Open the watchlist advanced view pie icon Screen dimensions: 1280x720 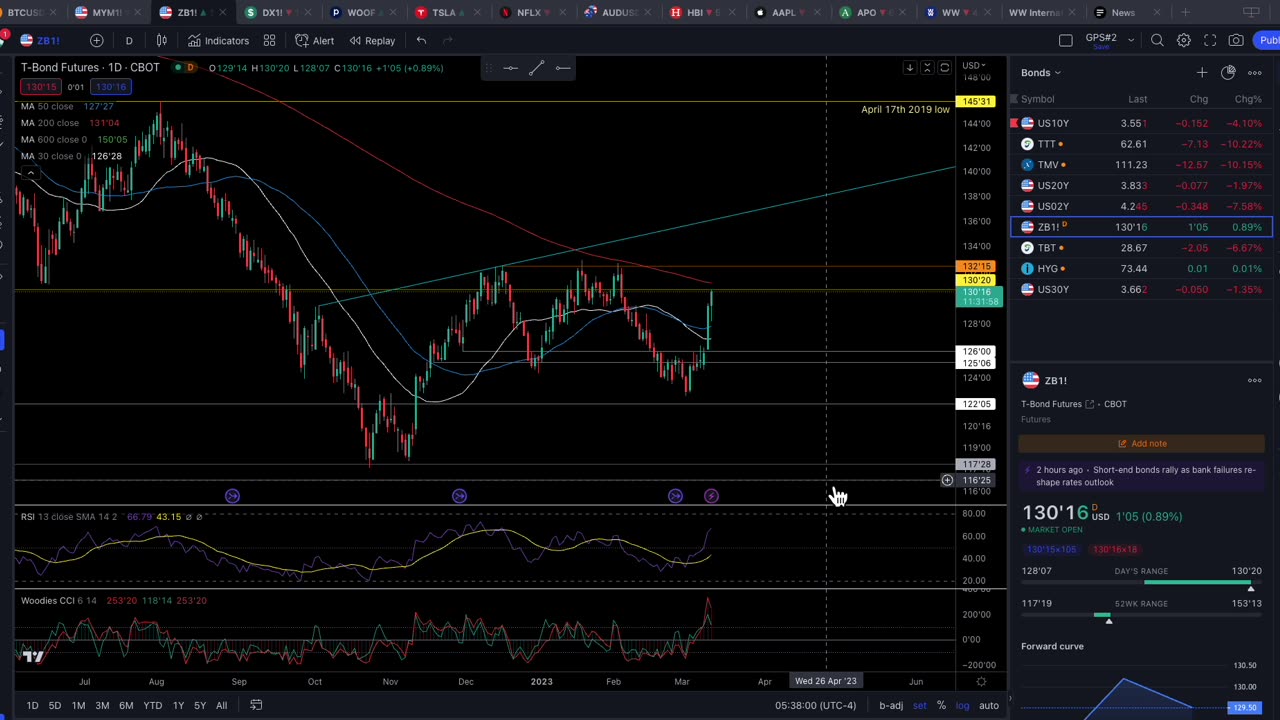1228,72
